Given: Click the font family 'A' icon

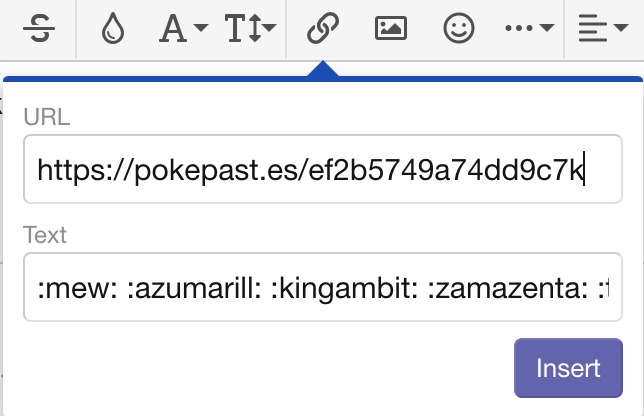Looking at the screenshot, I should [x=173, y=30].
